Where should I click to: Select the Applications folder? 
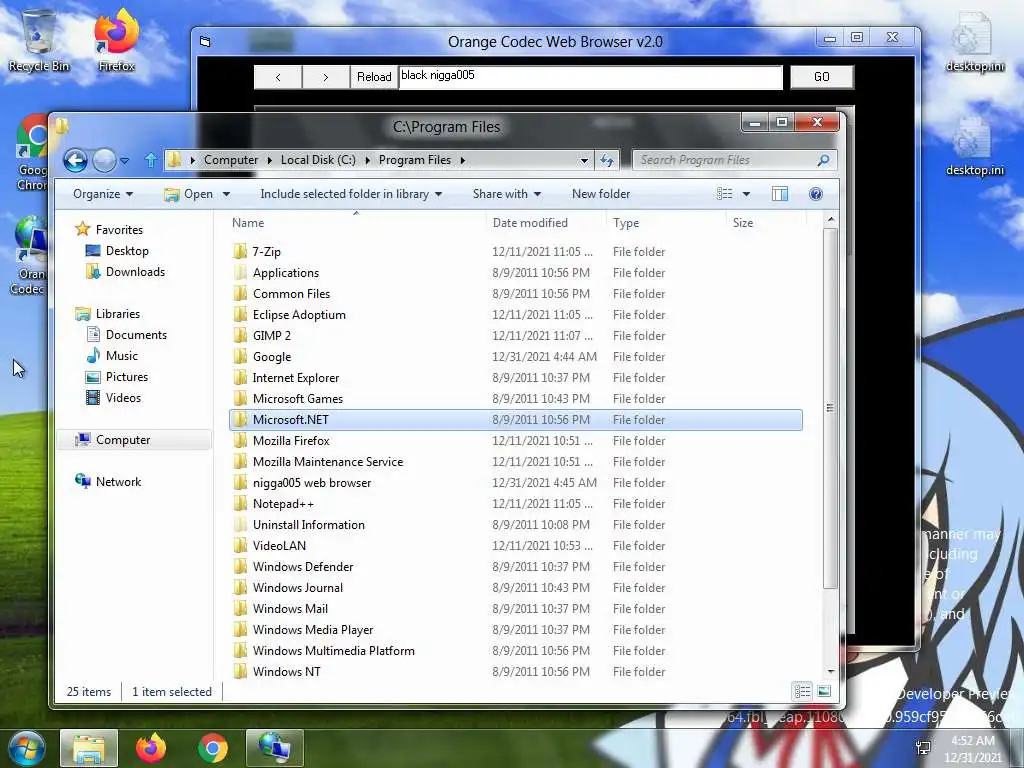516,273
